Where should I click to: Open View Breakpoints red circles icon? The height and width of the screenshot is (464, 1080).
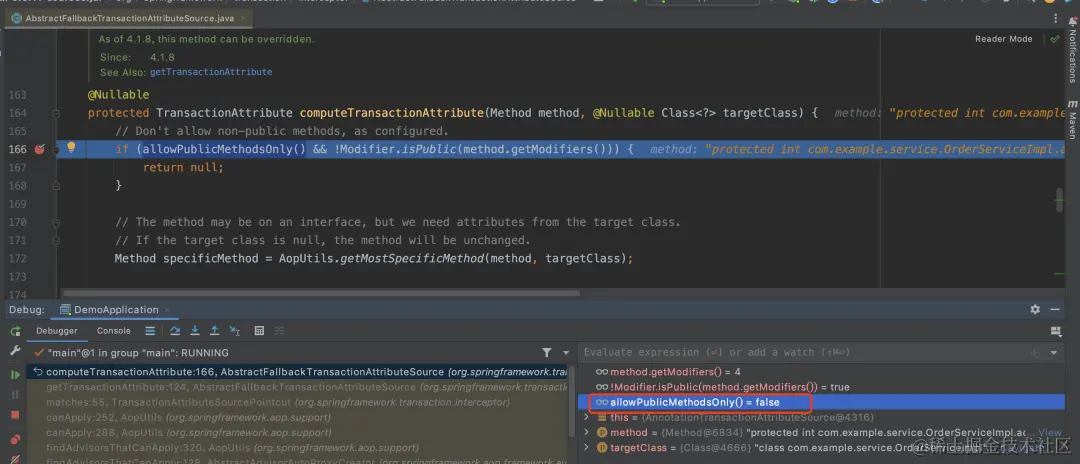[x=15, y=439]
